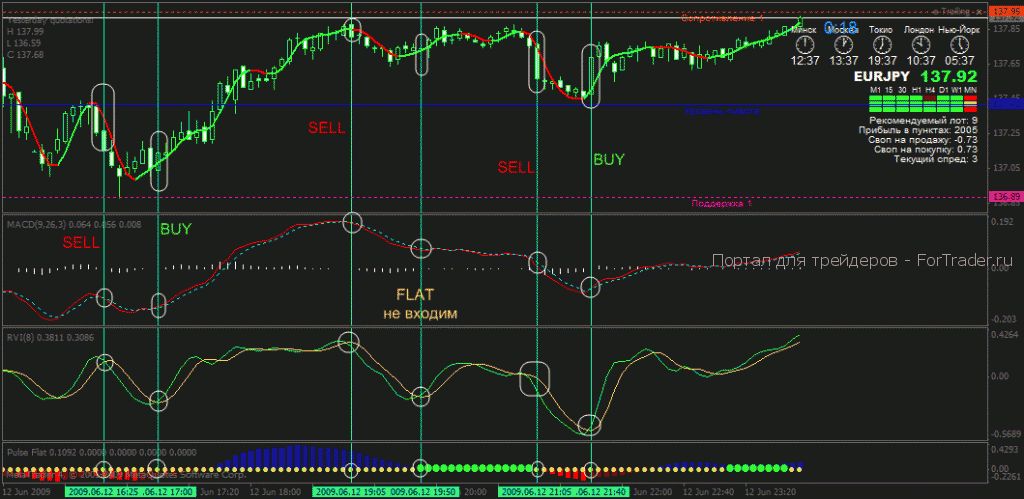
Task: Click the orange 137.95 resistance price tag
Action: (1004, 12)
